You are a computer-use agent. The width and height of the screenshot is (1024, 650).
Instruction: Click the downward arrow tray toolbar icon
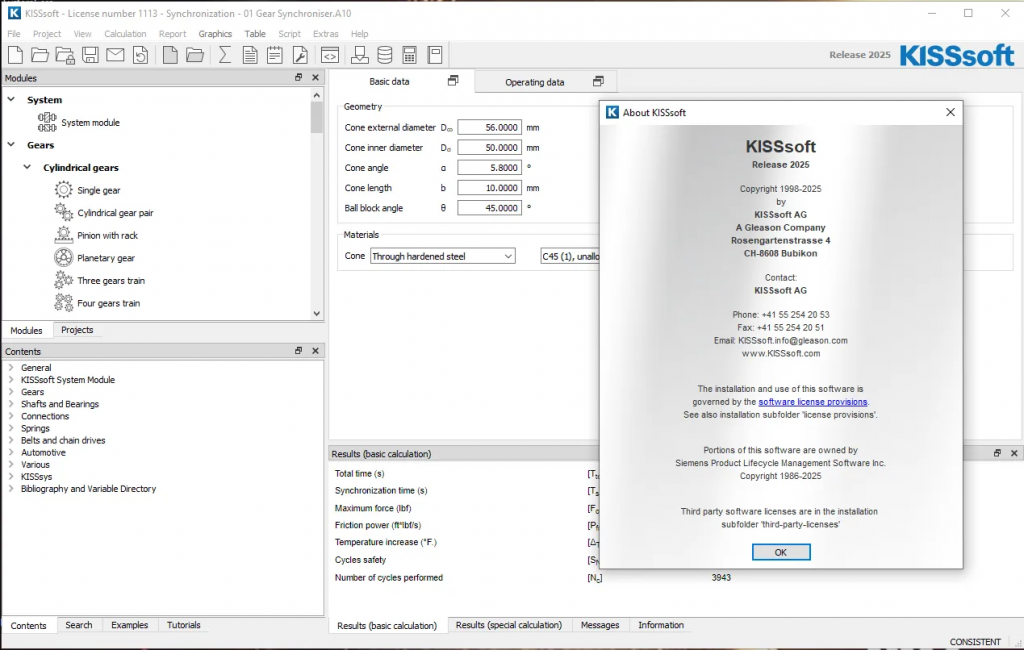[359, 55]
